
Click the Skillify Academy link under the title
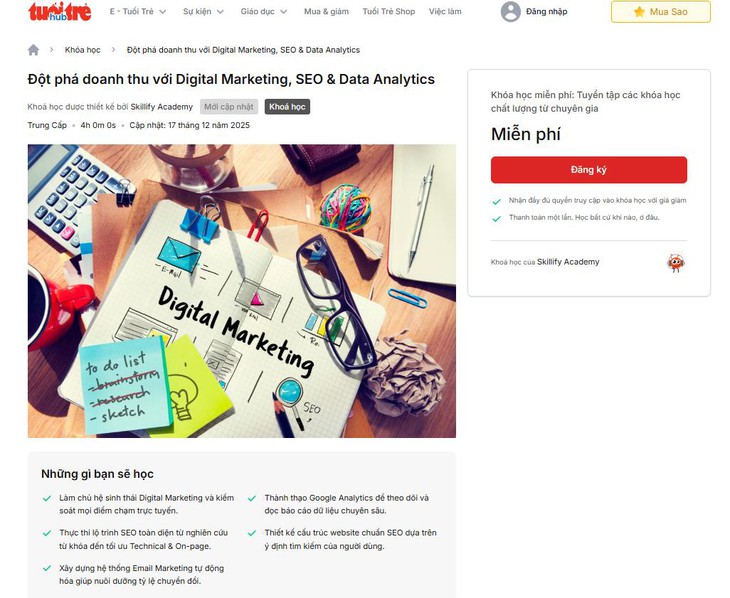(x=162, y=107)
